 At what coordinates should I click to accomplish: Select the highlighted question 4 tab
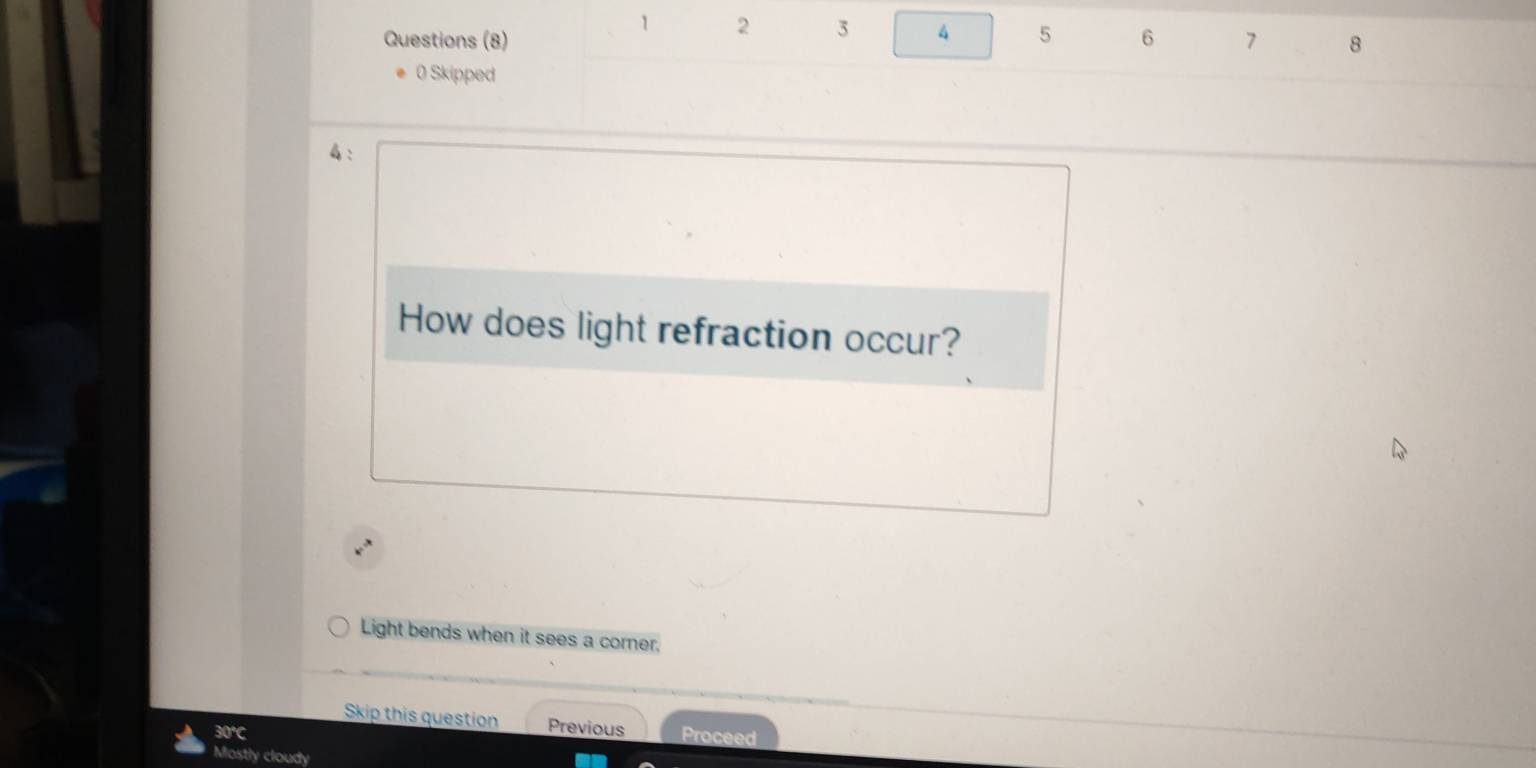tap(942, 35)
